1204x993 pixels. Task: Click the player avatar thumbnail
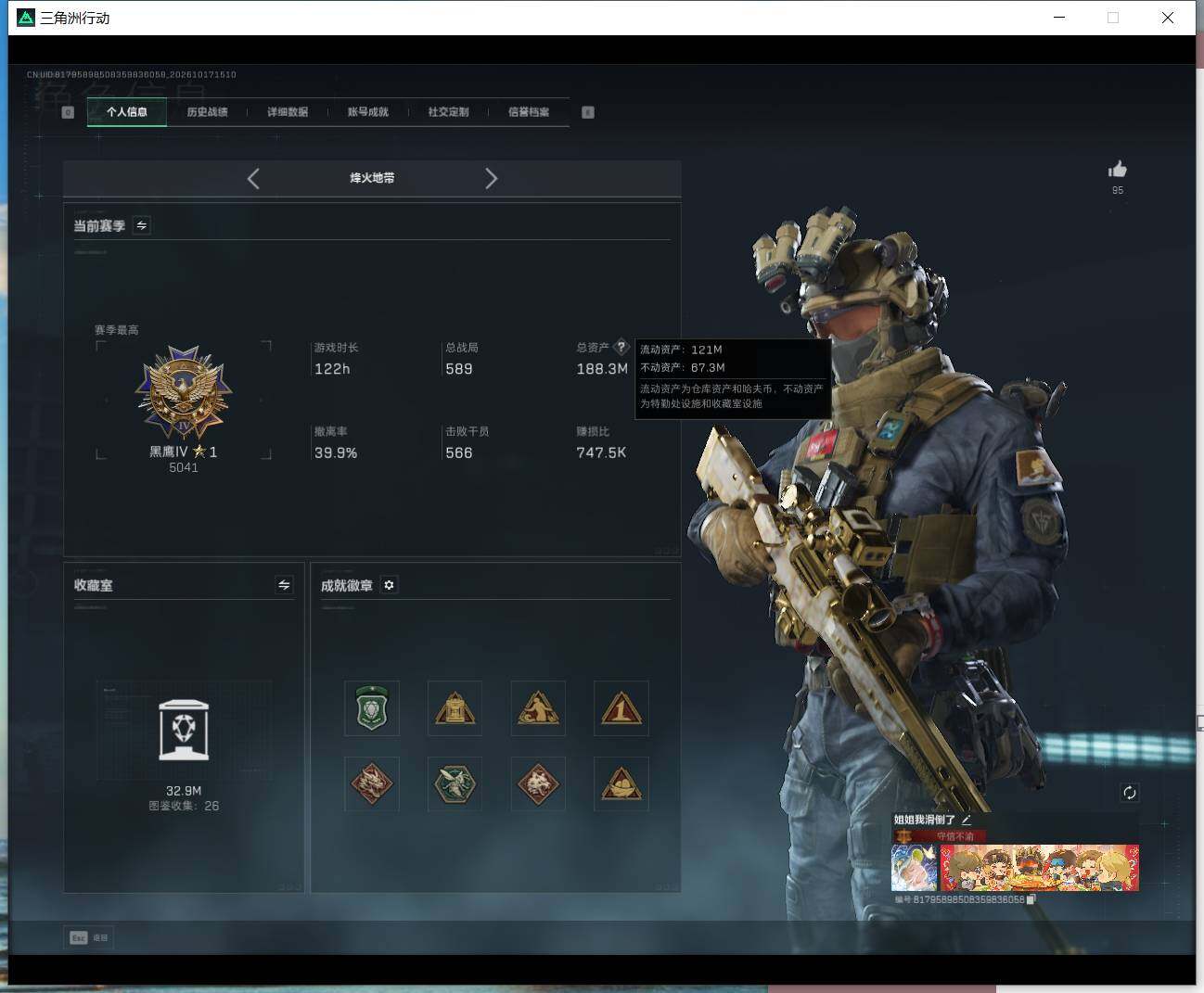[x=914, y=868]
